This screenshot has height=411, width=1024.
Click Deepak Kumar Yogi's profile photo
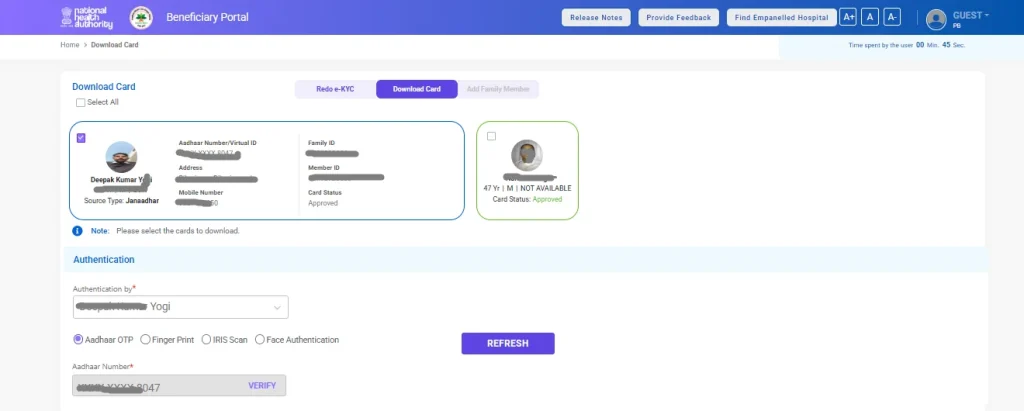coord(121,157)
